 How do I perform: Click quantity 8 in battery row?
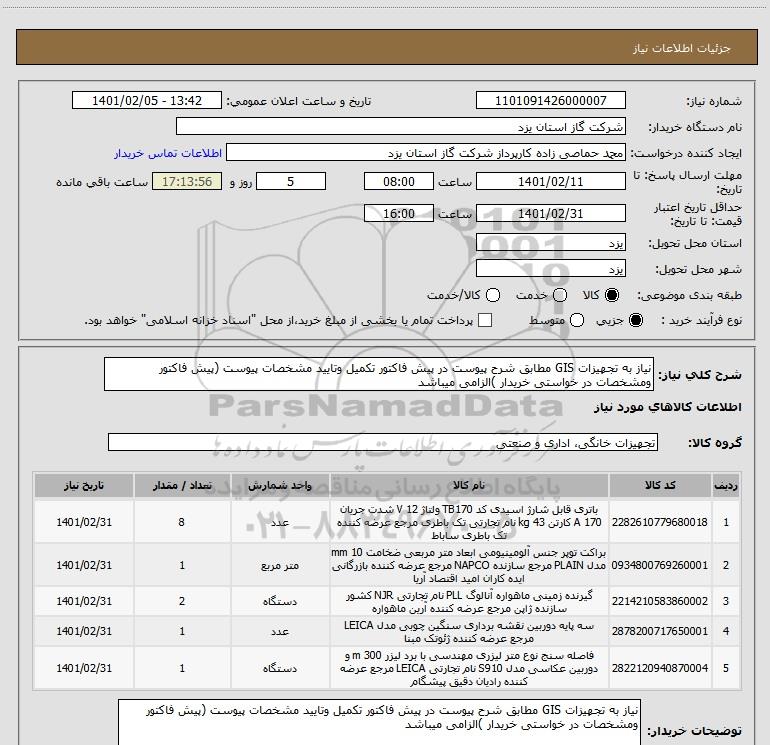181,522
